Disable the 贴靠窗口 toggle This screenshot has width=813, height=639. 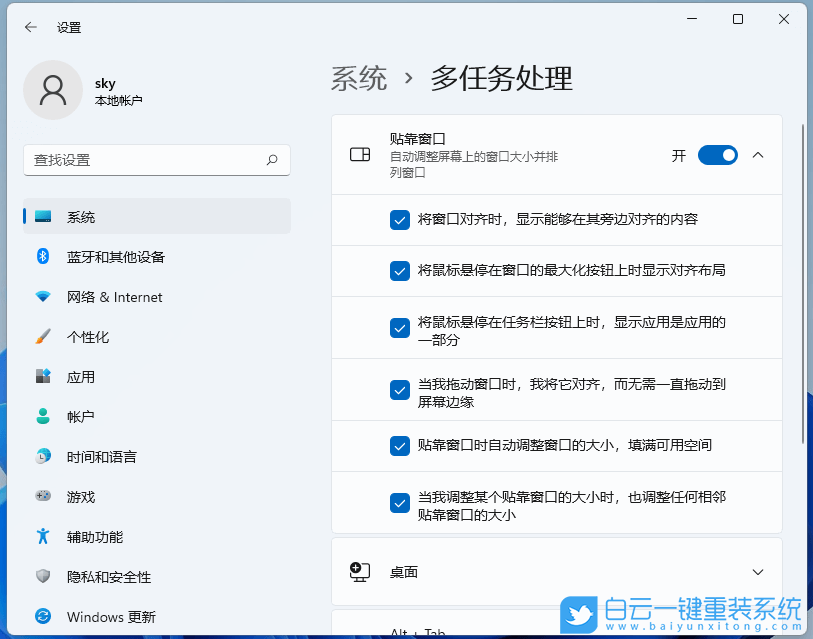[x=717, y=155]
